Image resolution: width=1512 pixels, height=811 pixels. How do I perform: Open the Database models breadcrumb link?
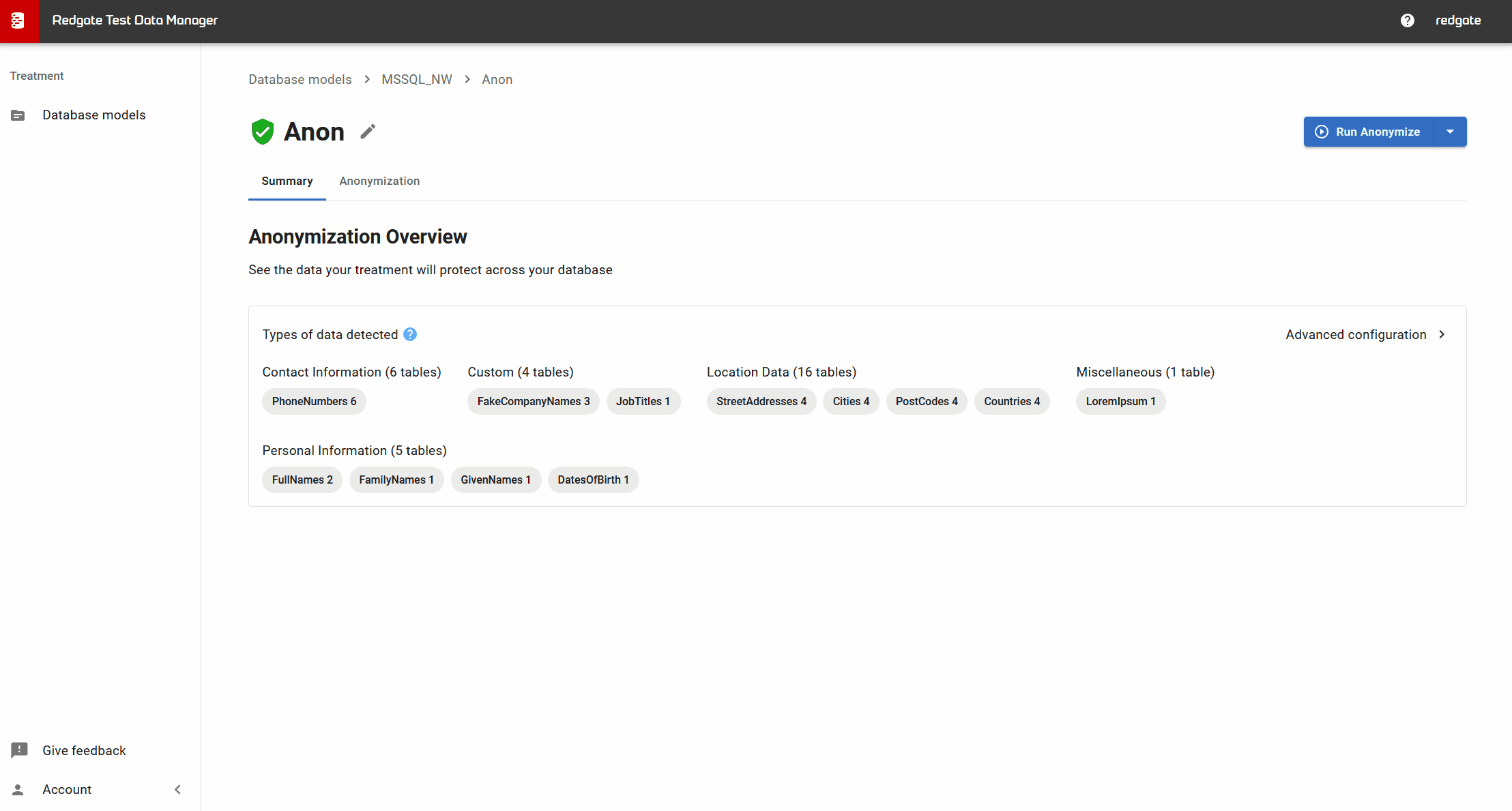300,79
